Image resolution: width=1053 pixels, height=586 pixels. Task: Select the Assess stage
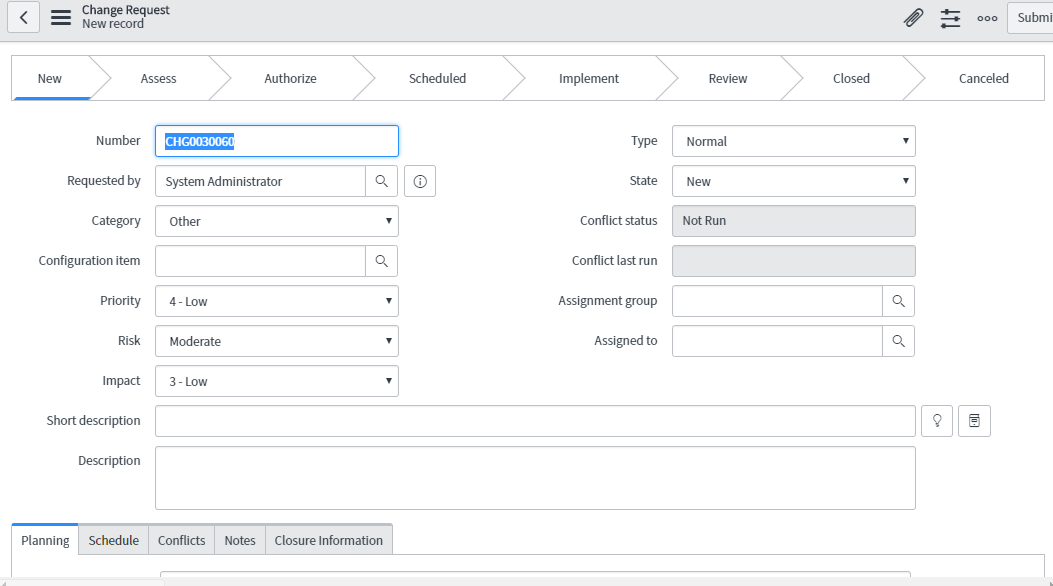click(158, 79)
